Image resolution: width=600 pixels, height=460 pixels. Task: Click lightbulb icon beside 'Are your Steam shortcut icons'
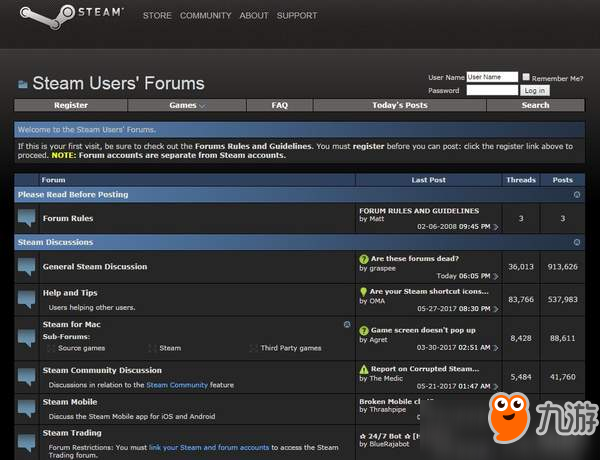tap(363, 292)
